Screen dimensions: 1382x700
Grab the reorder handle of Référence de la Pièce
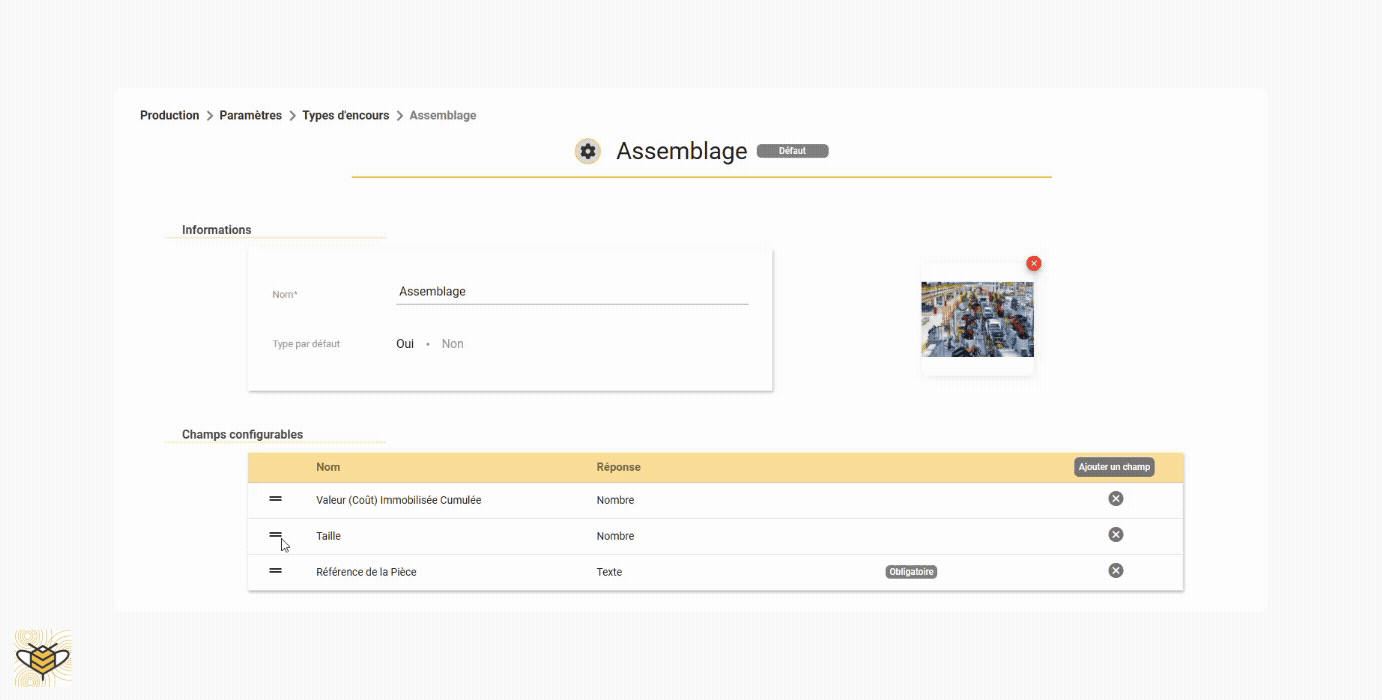pos(275,570)
